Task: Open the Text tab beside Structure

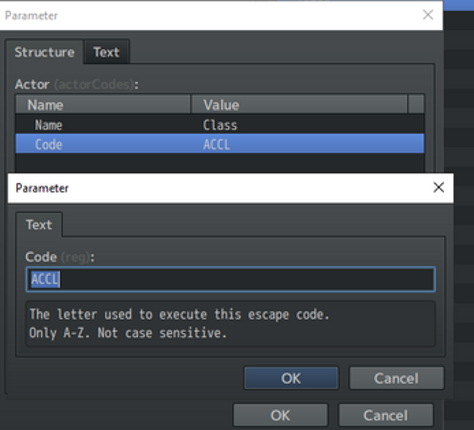Action: coord(106,52)
